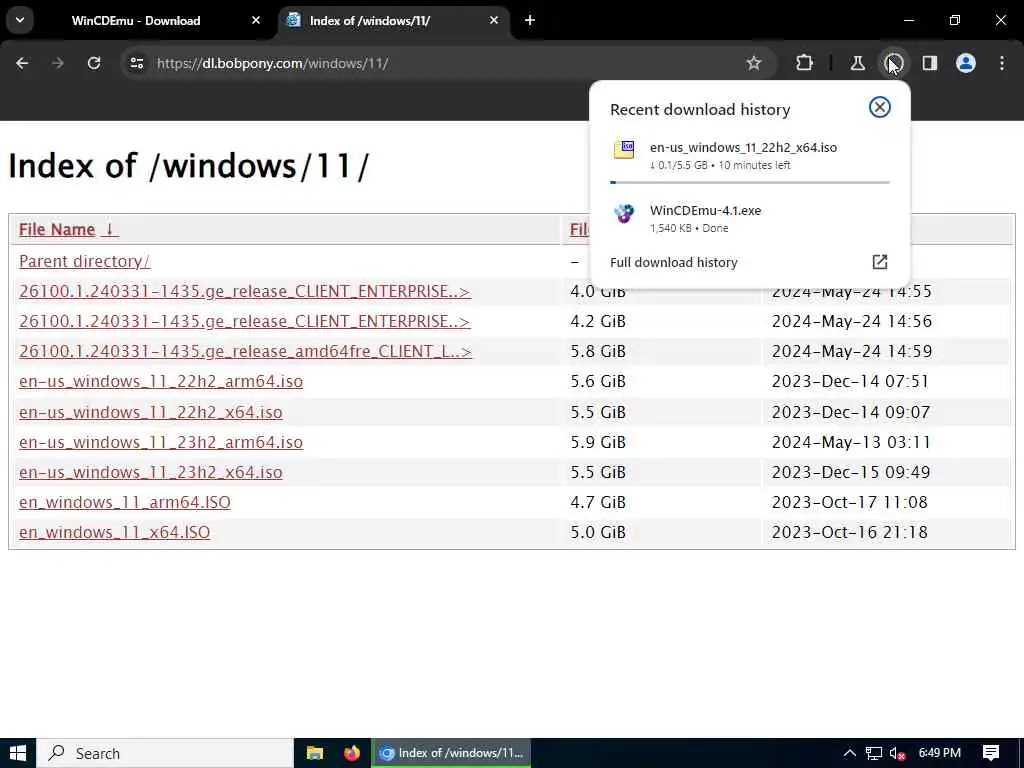Click the ISO download progress bar
Screen dimensions: 1024x768
[750, 182]
